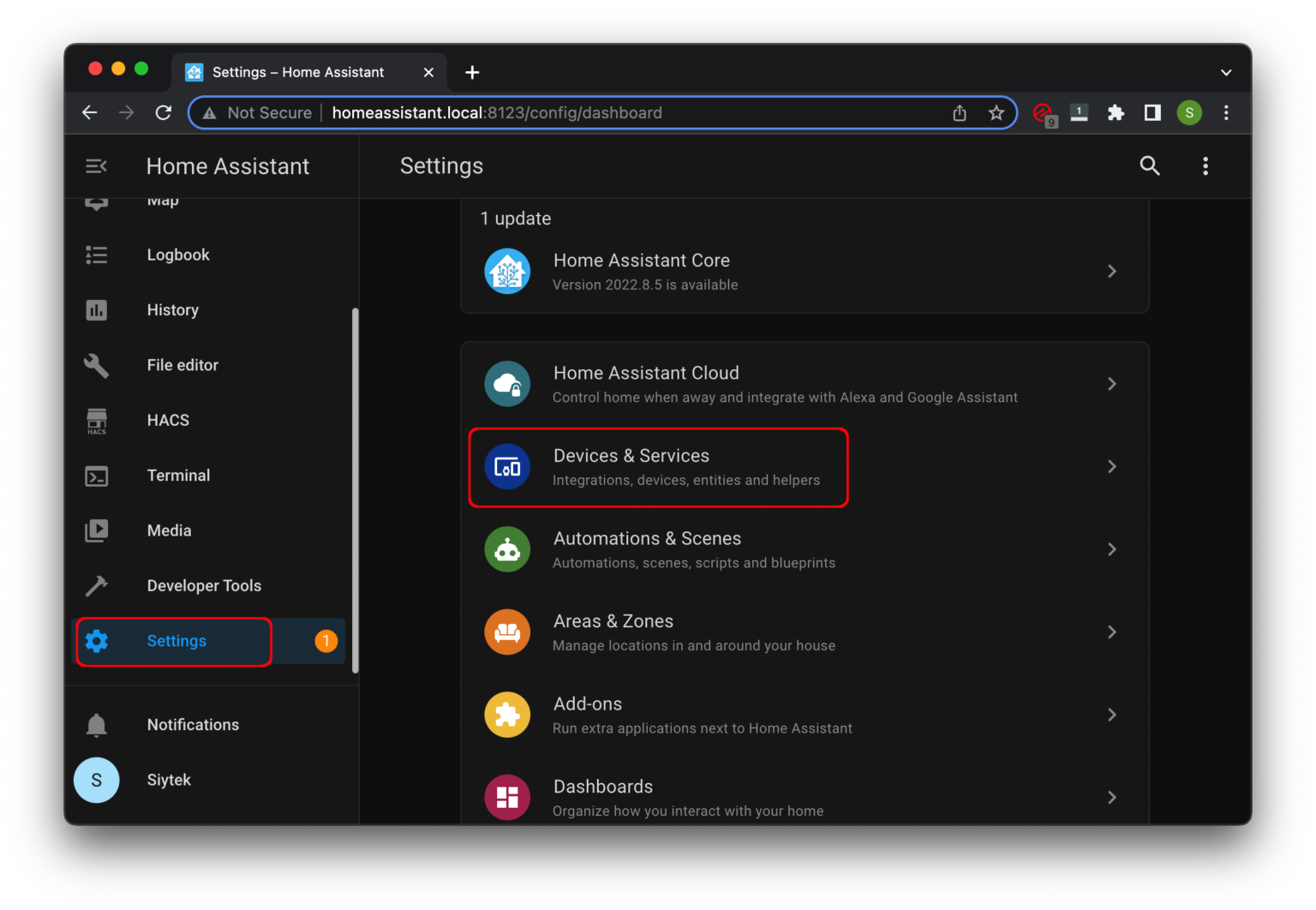Collapse the sidebar with the toggle arrow
This screenshot has height=910, width=1316.
pos(95,165)
